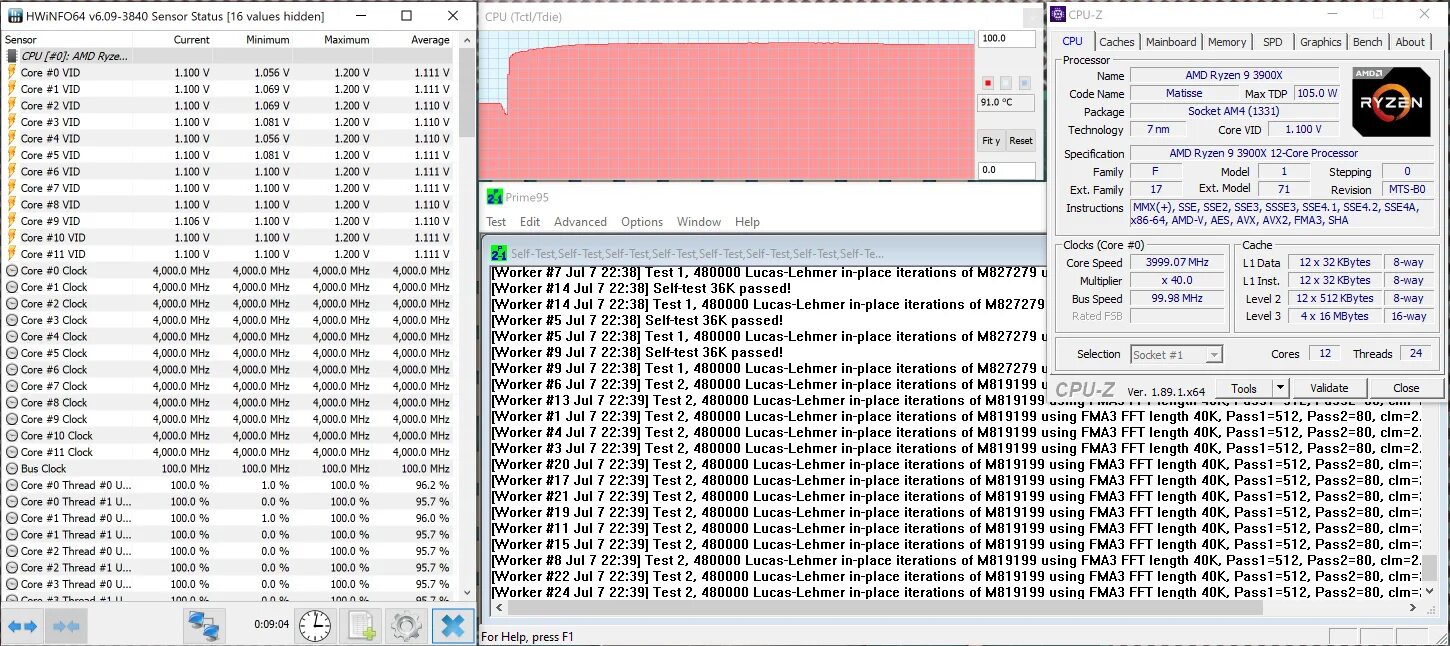
Task: Open the Window menu in Prime95
Action: (699, 222)
